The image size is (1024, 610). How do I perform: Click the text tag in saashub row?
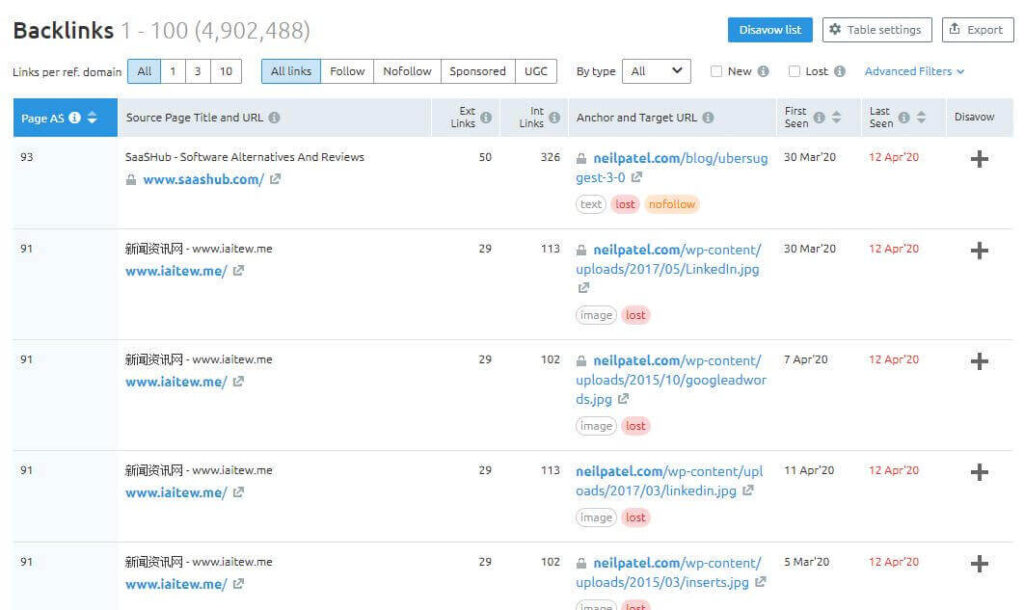click(590, 204)
